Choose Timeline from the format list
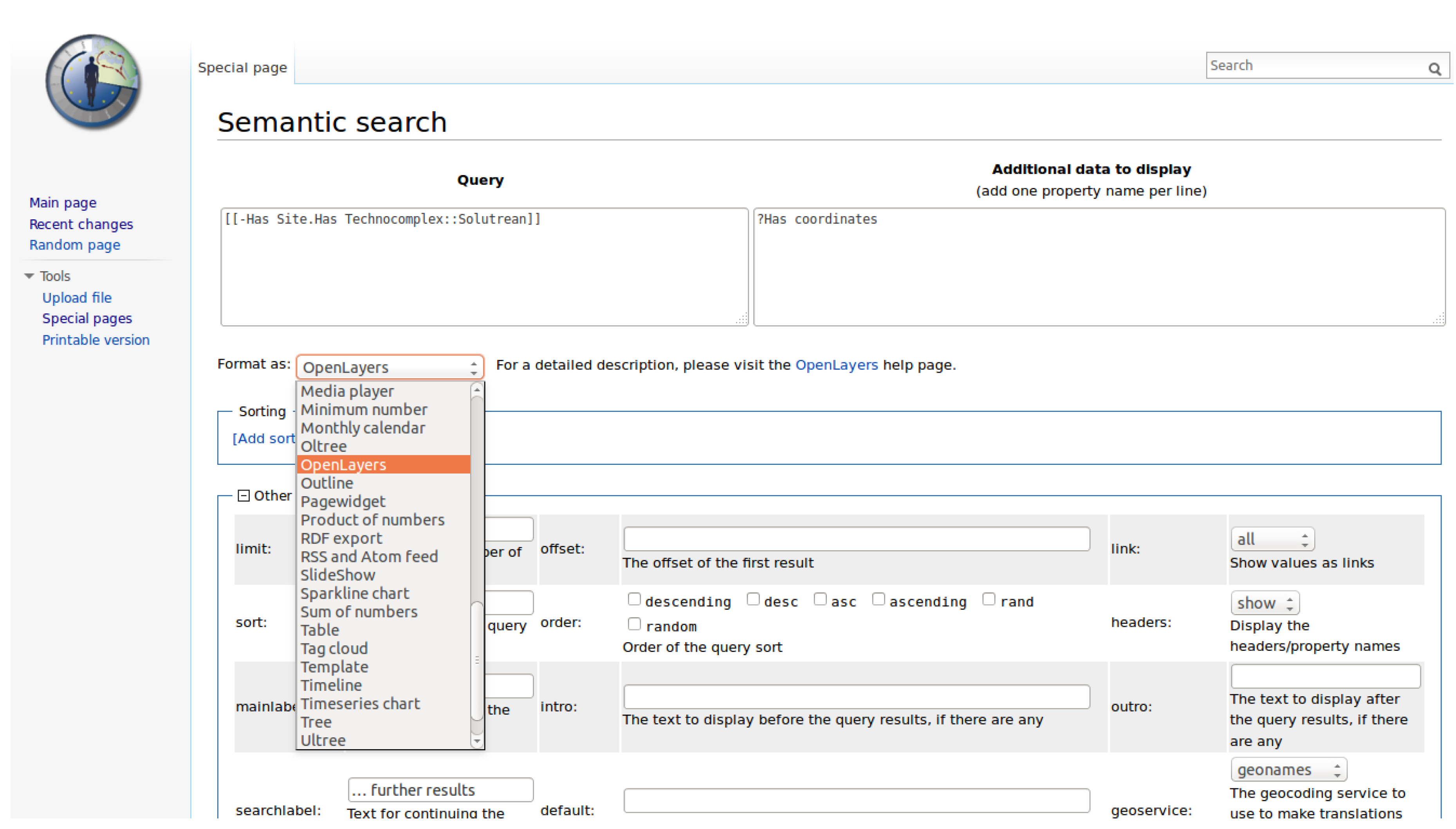 (x=331, y=685)
